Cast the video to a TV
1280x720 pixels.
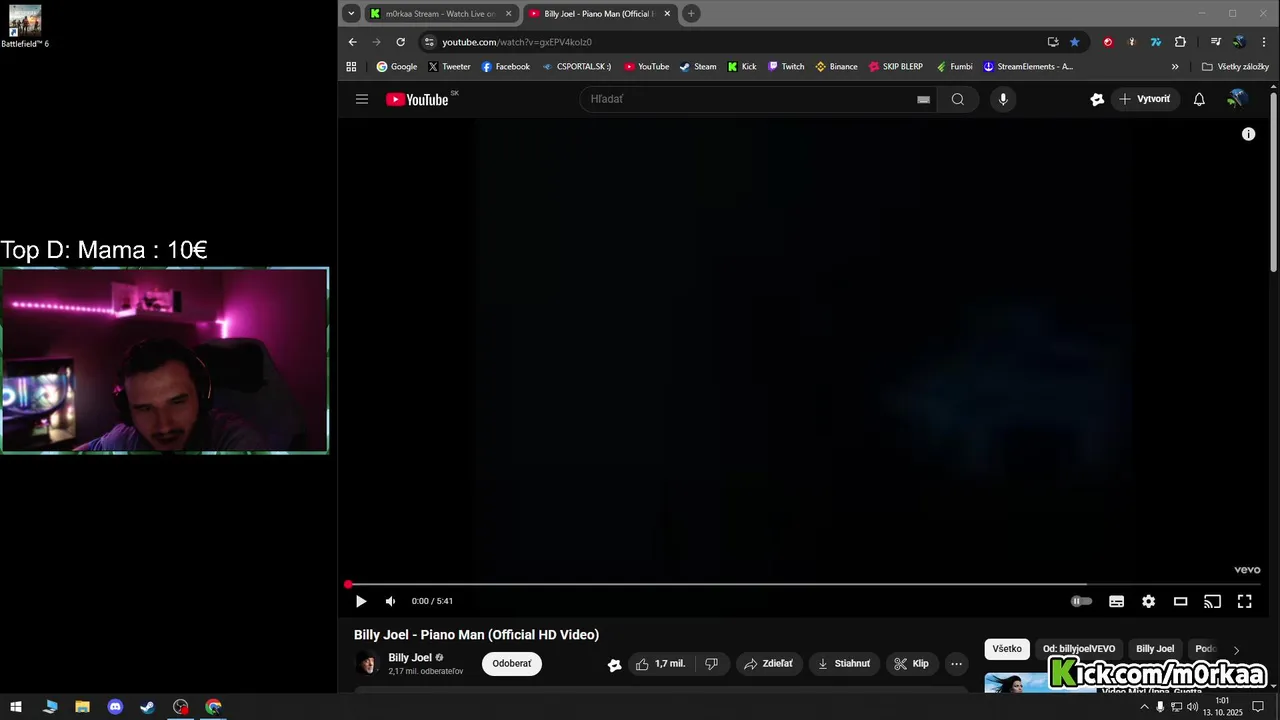pyautogui.click(x=1212, y=601)
